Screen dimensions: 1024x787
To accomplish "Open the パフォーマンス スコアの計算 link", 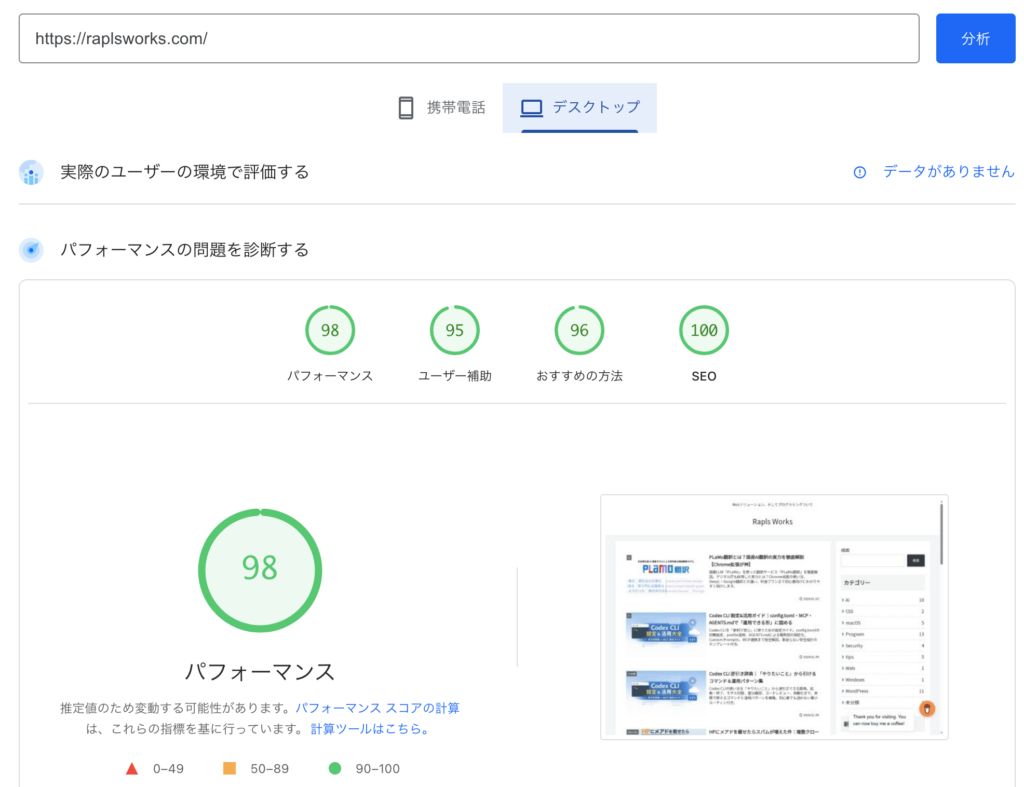I will tap(380, 707).
